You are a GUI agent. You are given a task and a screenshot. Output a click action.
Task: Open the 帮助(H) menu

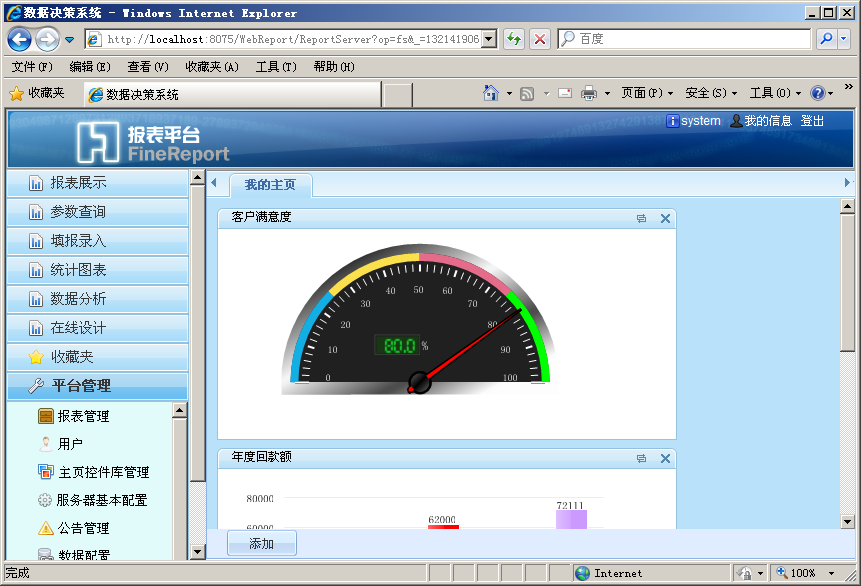click(334, 67)
